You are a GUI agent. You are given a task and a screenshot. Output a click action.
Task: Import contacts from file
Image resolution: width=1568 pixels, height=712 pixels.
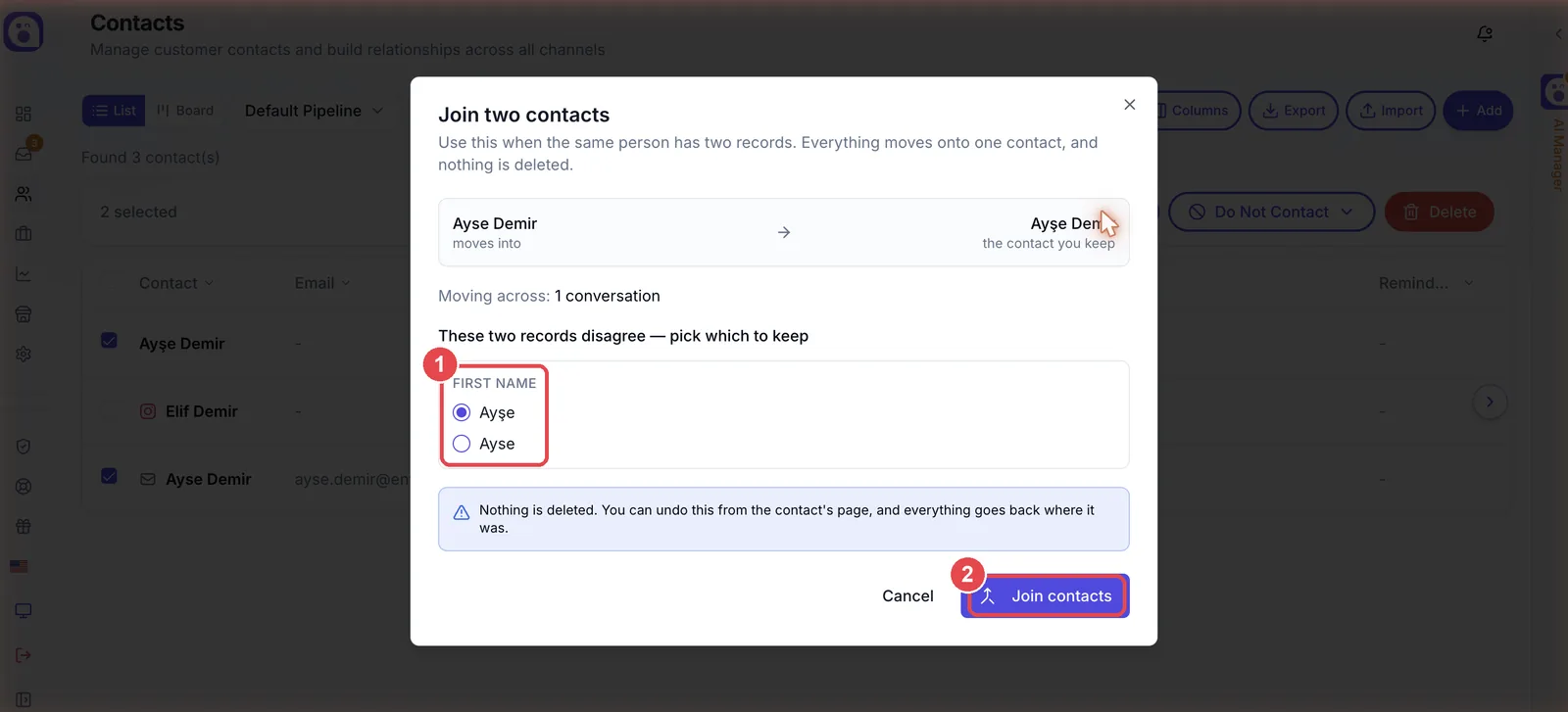(1391, 111)
